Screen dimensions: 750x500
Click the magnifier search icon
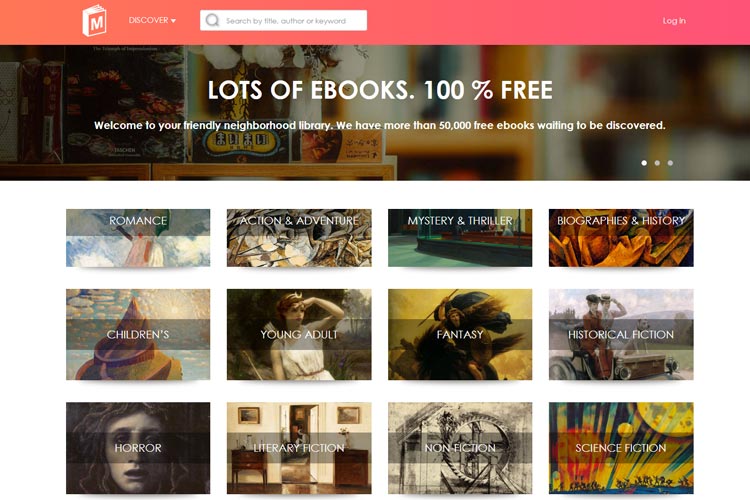click(212, 20)
